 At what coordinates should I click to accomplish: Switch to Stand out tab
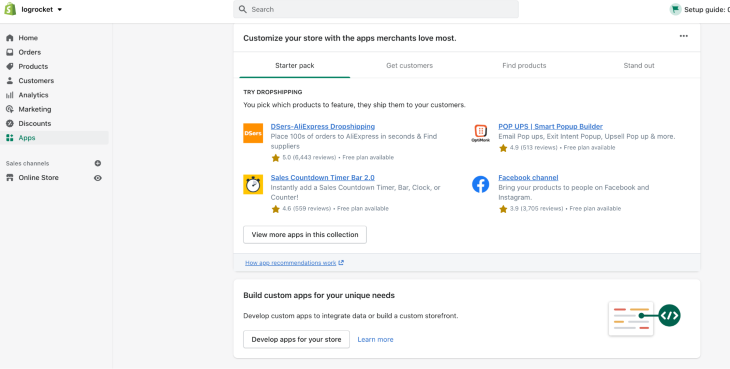(x=639, y=66)
